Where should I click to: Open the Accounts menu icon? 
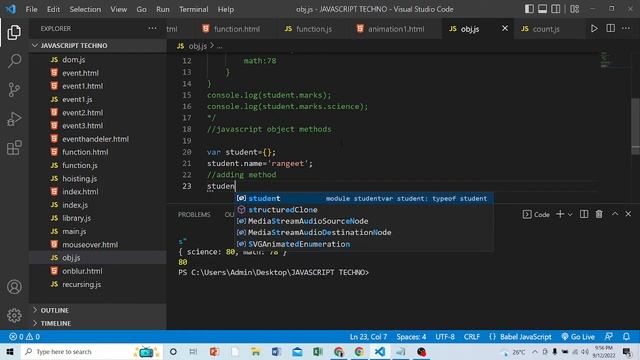[x=14, y=287]
